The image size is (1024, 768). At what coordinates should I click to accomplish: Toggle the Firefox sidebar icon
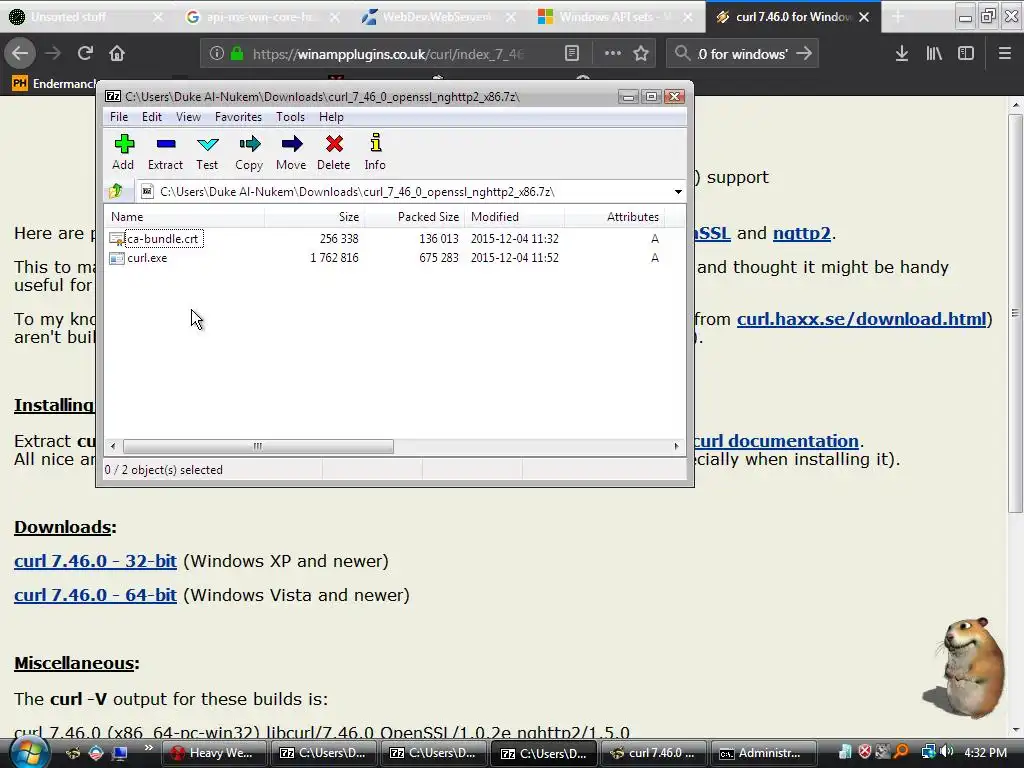966,54
